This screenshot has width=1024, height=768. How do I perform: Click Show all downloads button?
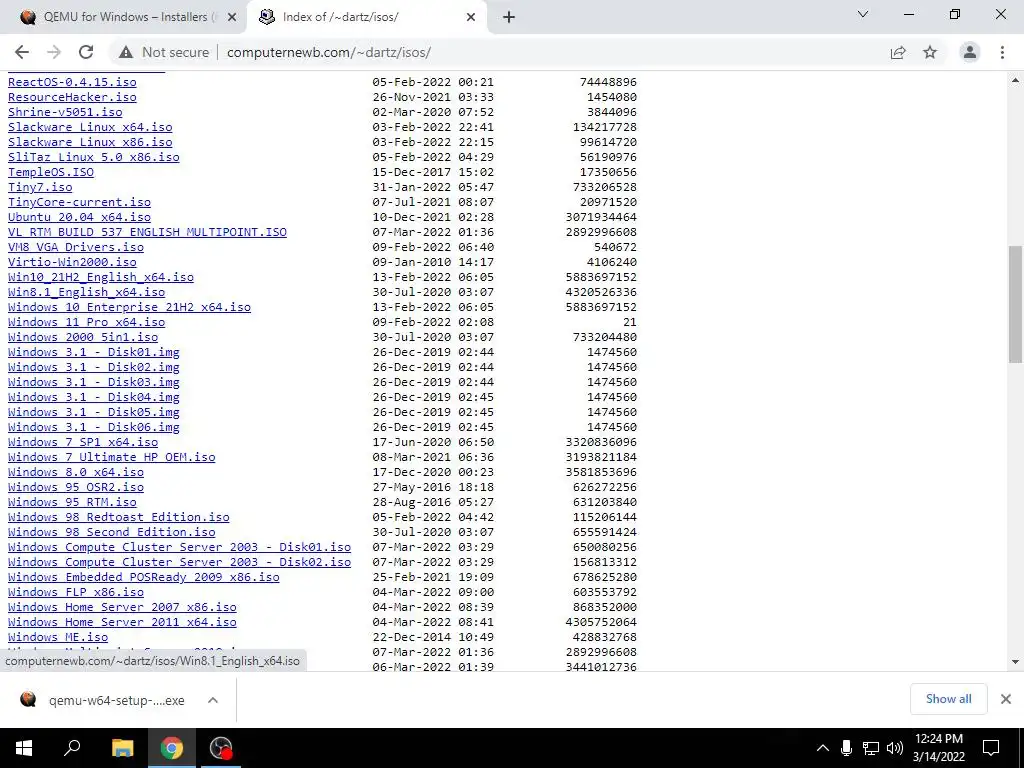948,699
